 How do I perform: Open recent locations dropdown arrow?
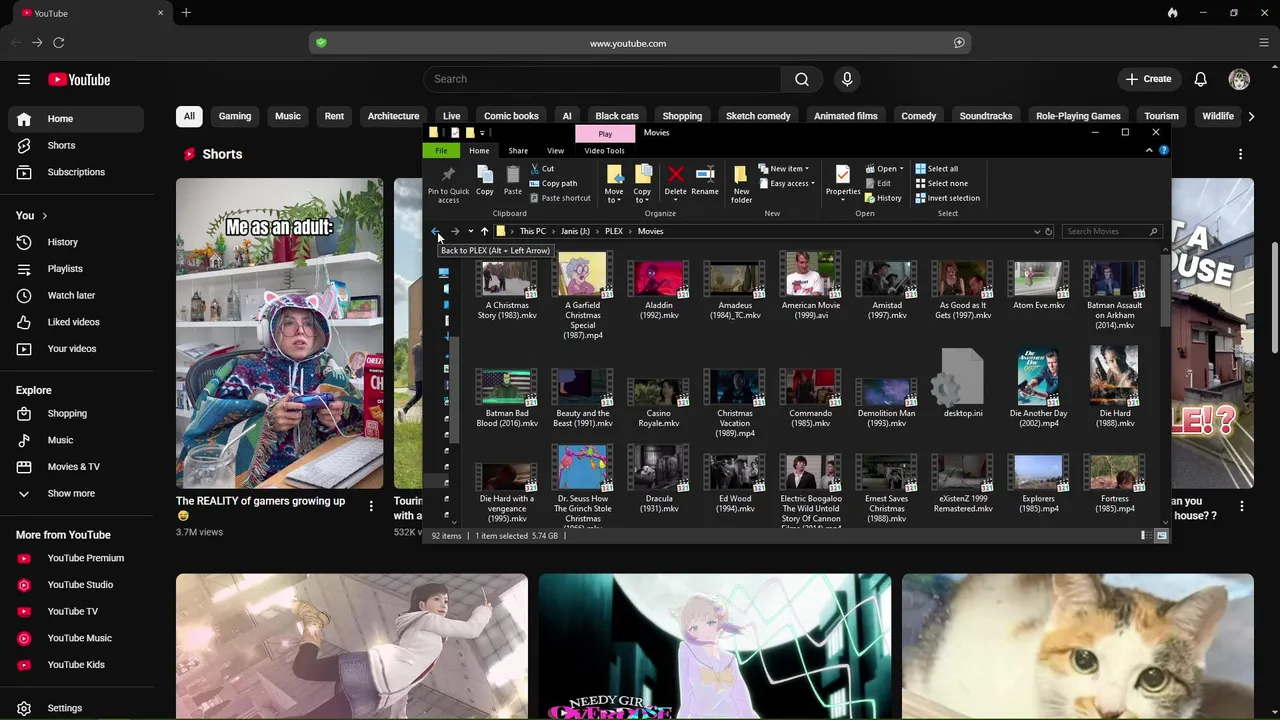pos(470,231)
